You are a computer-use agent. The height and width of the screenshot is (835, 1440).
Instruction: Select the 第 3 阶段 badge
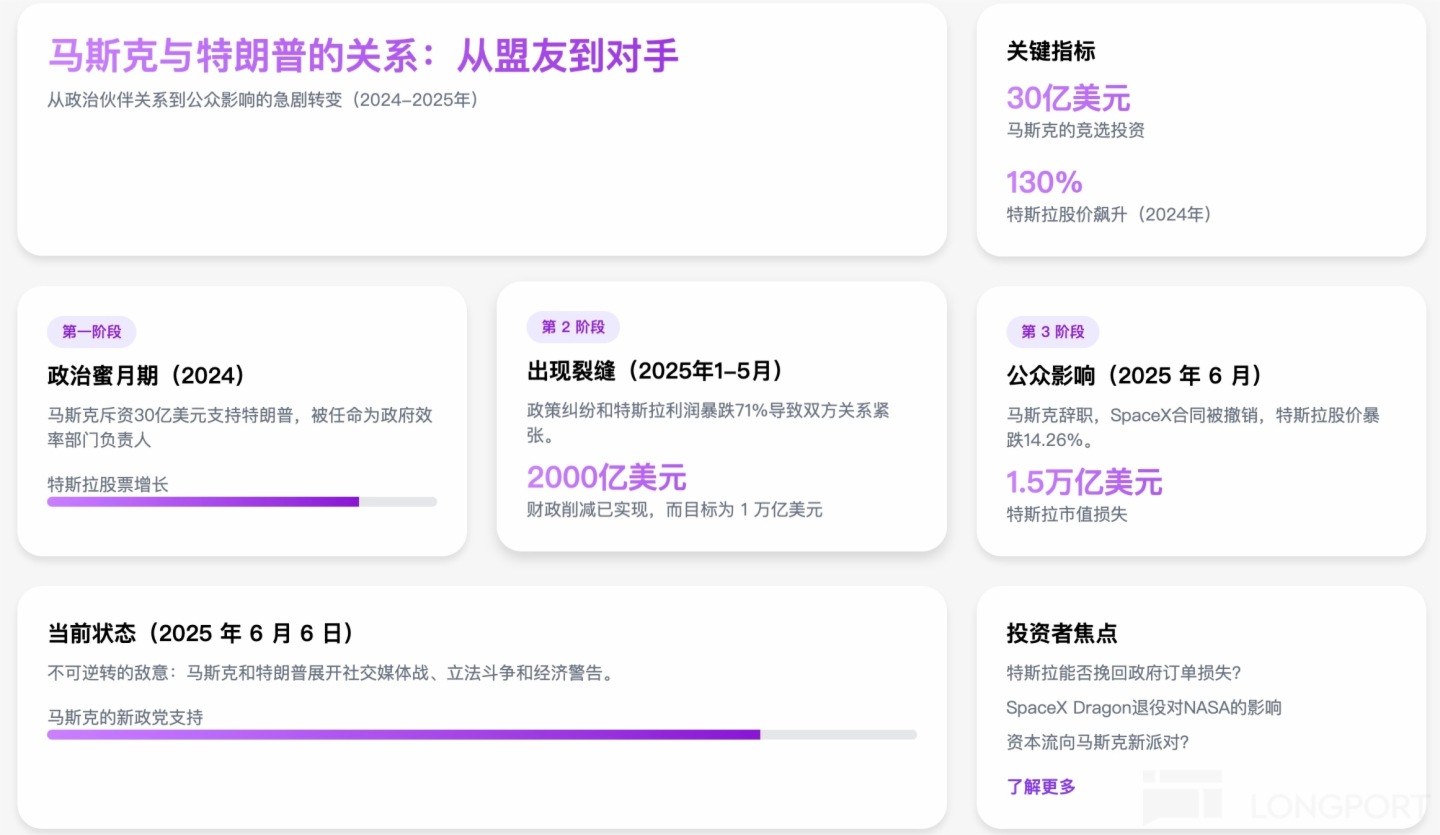point(1052,332)
